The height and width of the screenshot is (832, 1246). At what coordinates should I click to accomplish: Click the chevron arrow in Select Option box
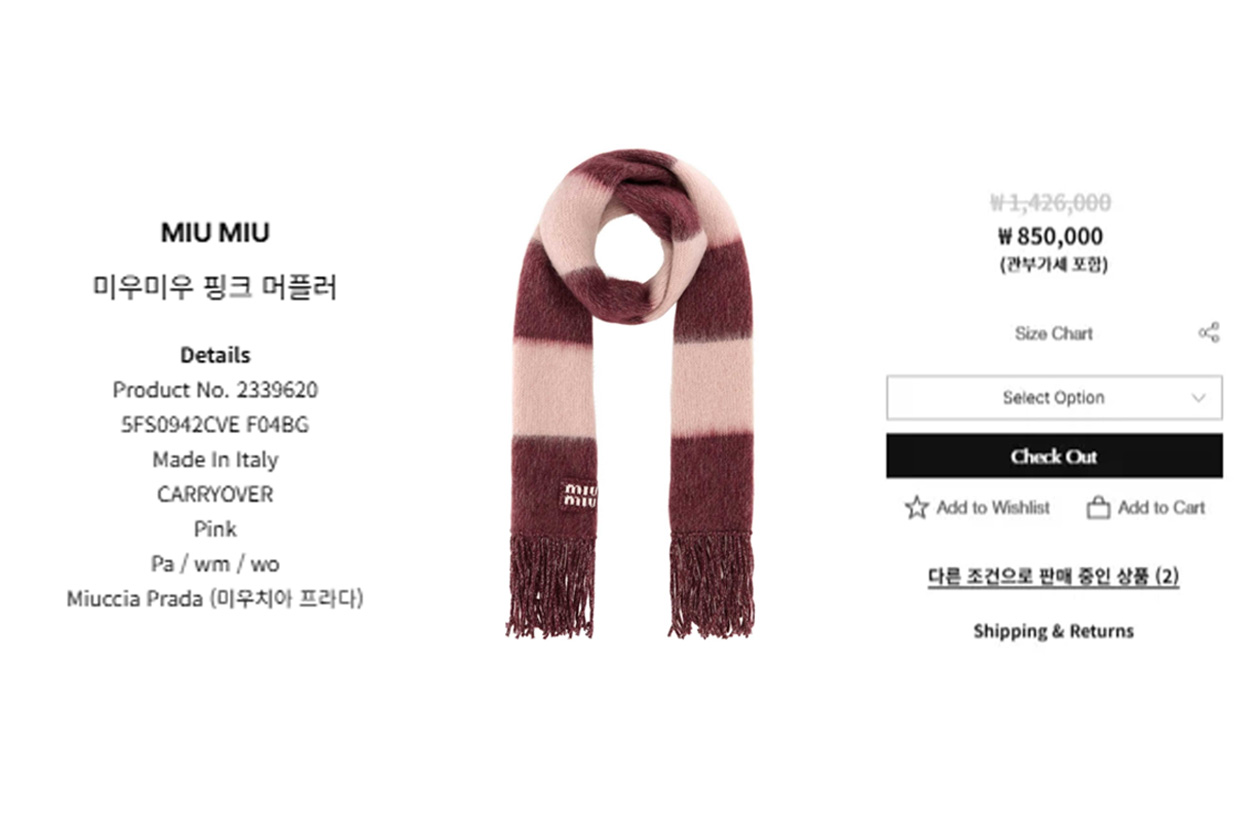click(1199, 398)
